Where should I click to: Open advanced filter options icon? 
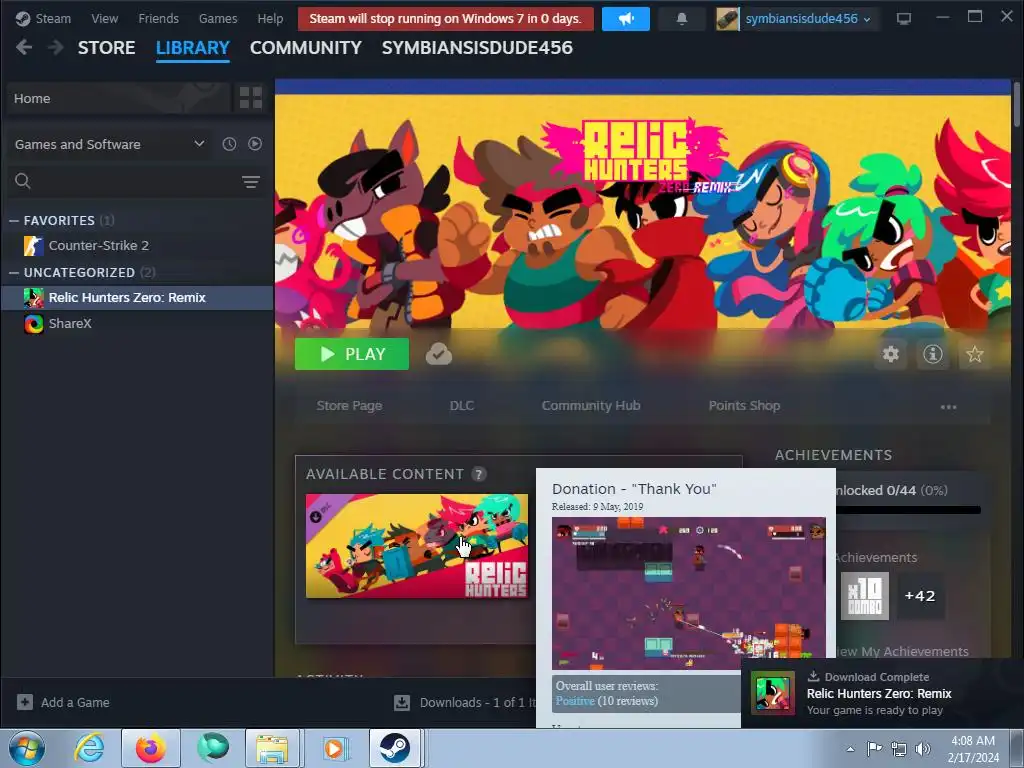251,182
